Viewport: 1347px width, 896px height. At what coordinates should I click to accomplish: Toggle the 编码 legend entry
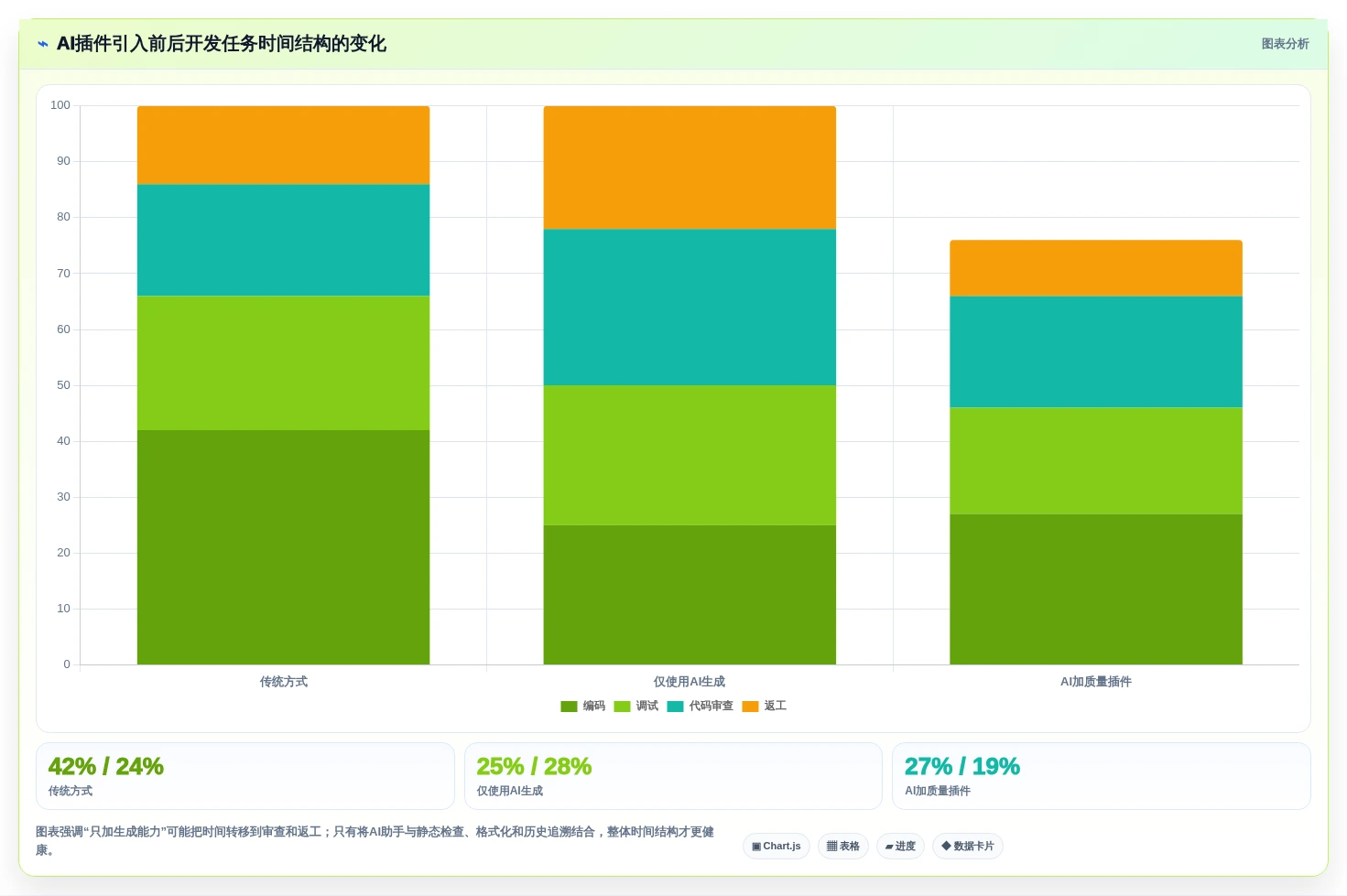(x=582, y=706)
